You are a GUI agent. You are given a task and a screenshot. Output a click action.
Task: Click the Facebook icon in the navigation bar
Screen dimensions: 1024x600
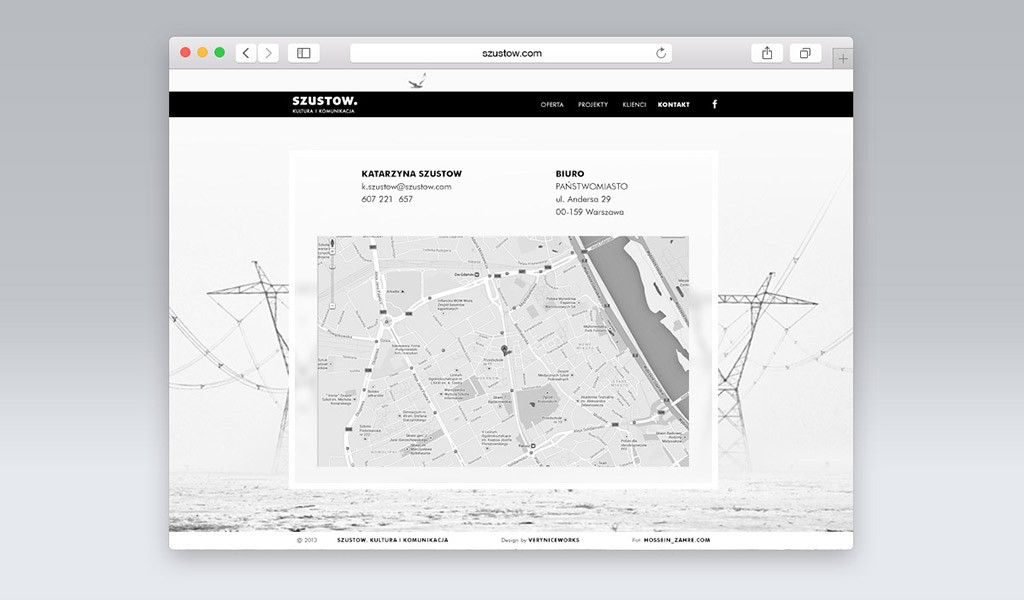point(714,104)
